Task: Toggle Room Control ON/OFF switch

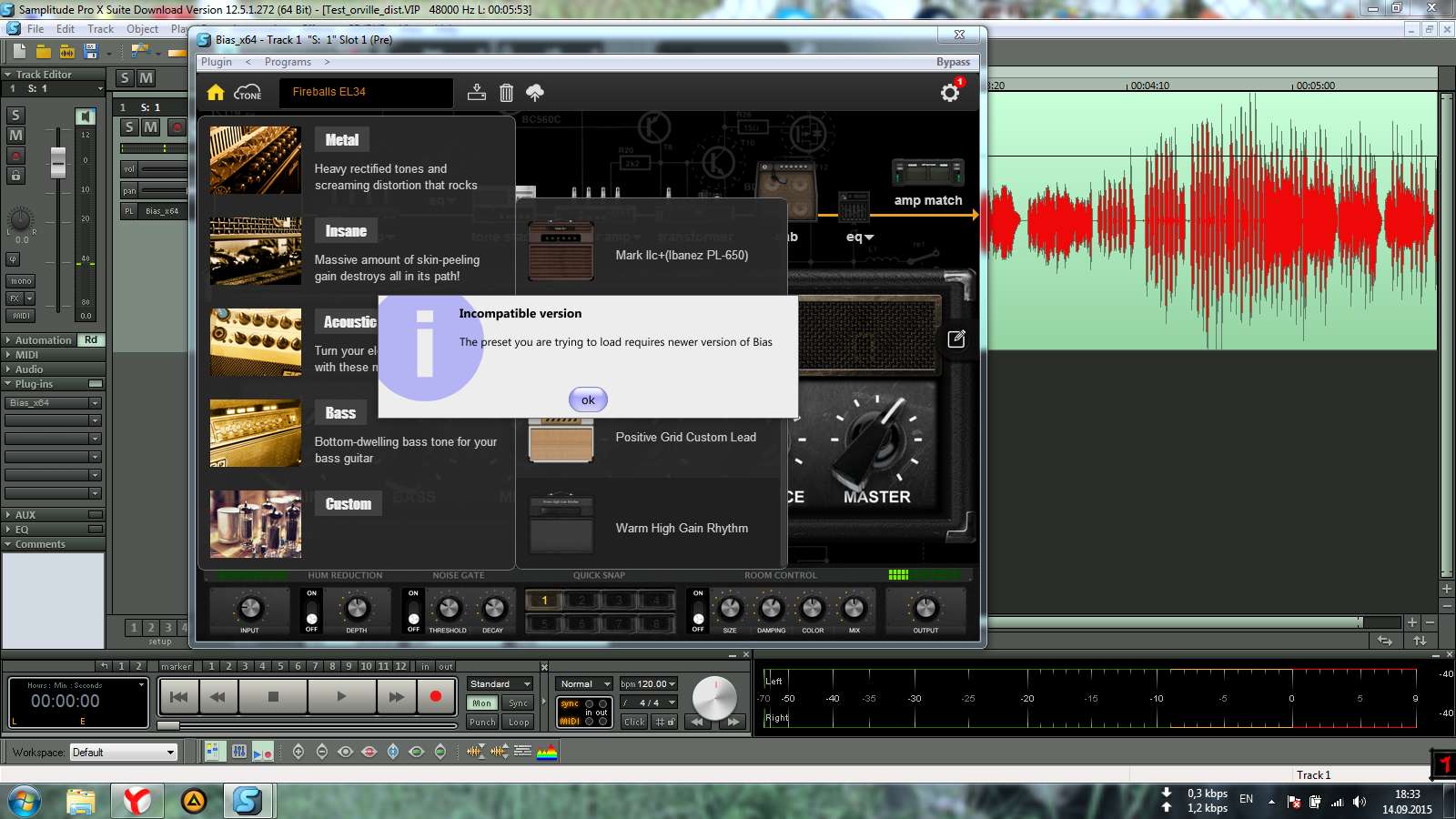Action: 698,612
